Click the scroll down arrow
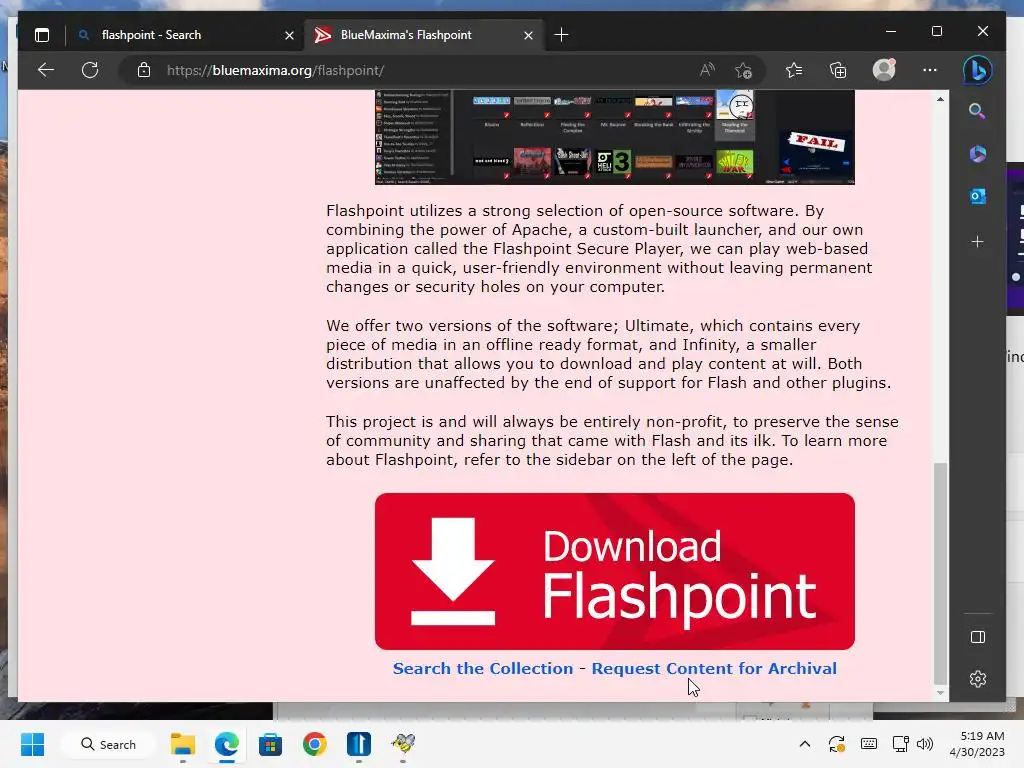 coord(940,693)
